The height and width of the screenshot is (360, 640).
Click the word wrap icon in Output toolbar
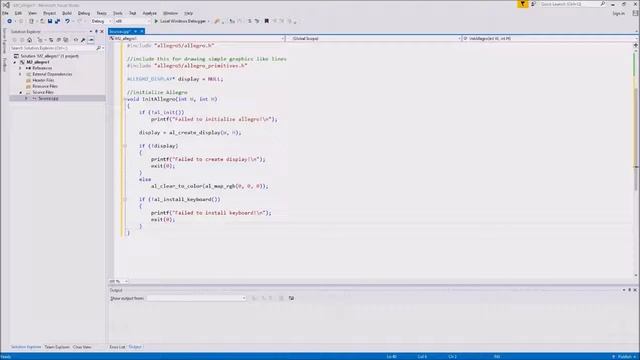click(291, 298)
